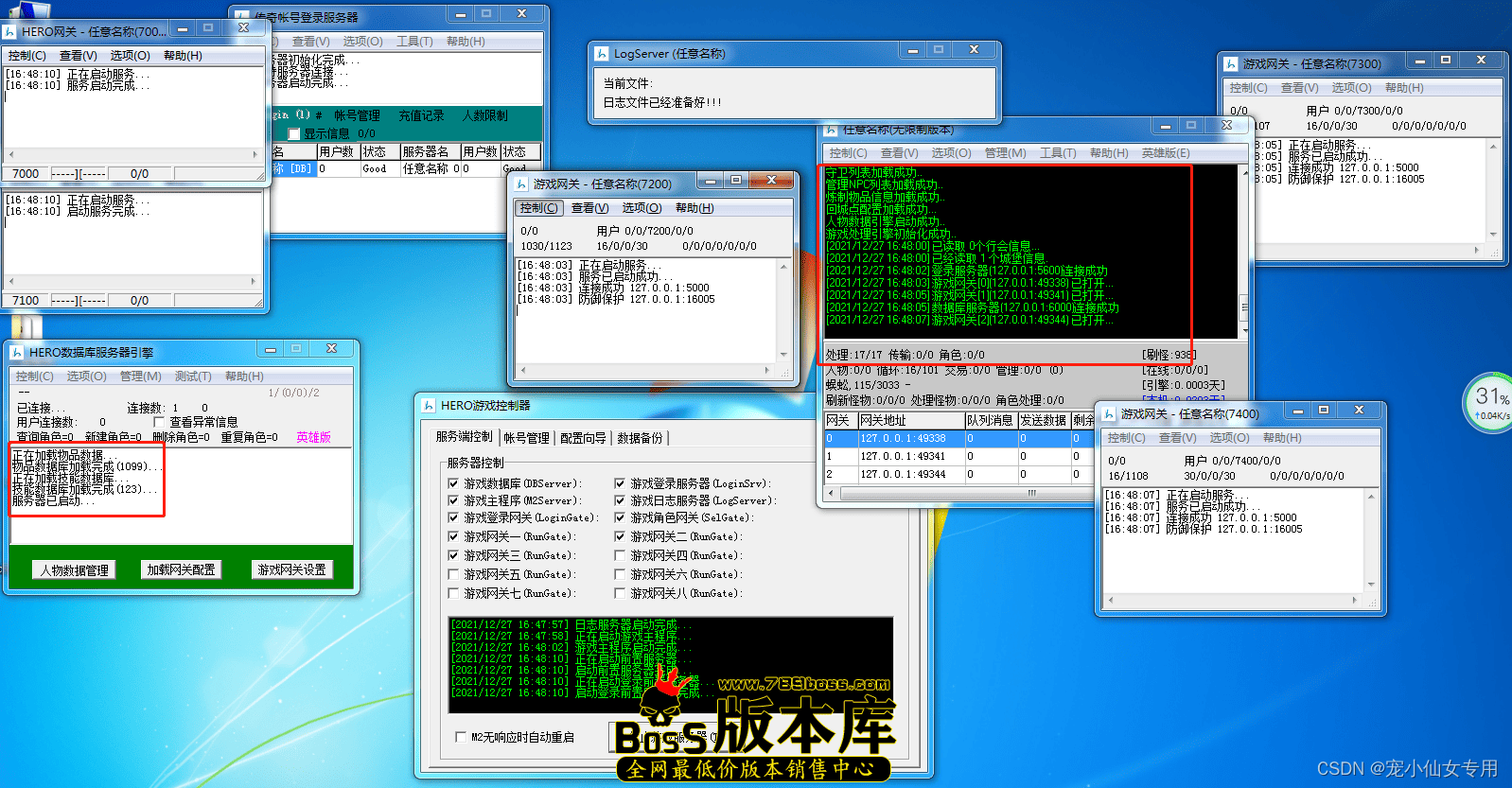Toggle M2无响应时自动重启 checkbox
Screen dimensions: 1512x788
(x=461, y=737)
